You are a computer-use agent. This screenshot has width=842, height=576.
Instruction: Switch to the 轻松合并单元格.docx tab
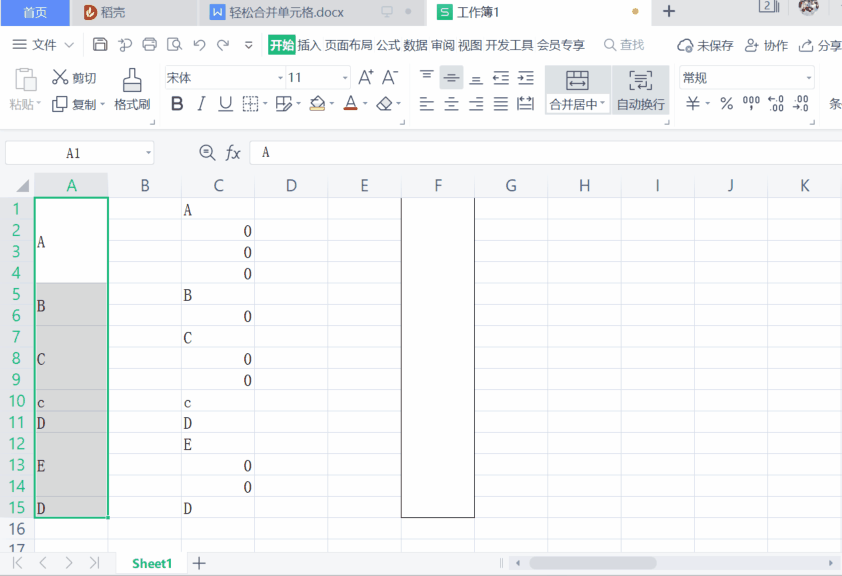click(285, 12)
